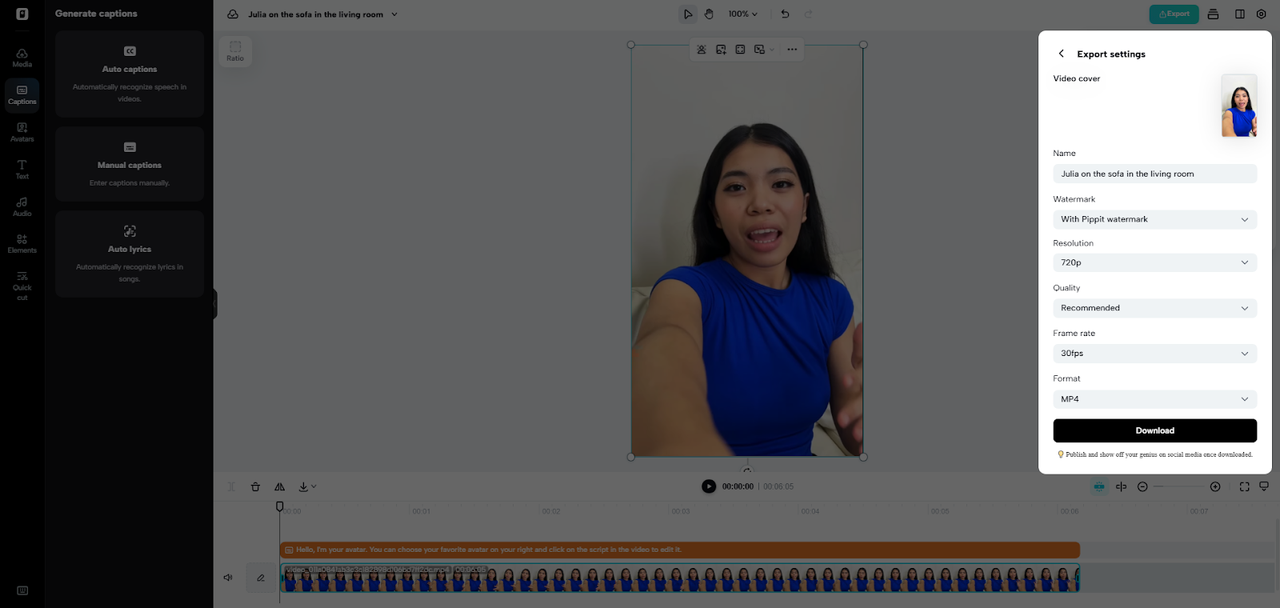The height and width of the screenshot is (608, 1280).
Task: Switch watermark setting to without Pippit watermark
Action: tap(1154, 218)
